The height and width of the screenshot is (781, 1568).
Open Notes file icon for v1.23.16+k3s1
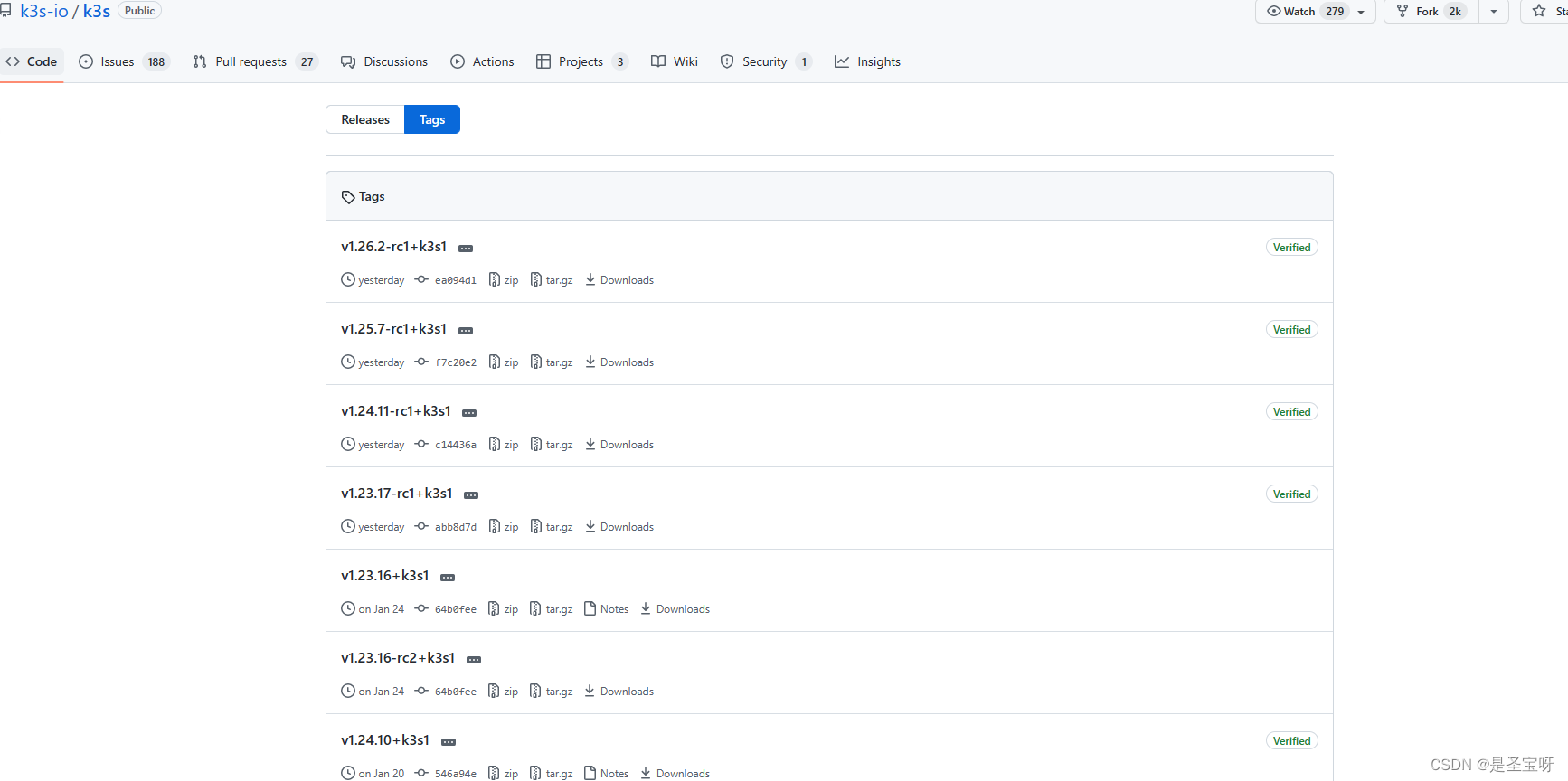pyautogui.click(x=590, y=608)
